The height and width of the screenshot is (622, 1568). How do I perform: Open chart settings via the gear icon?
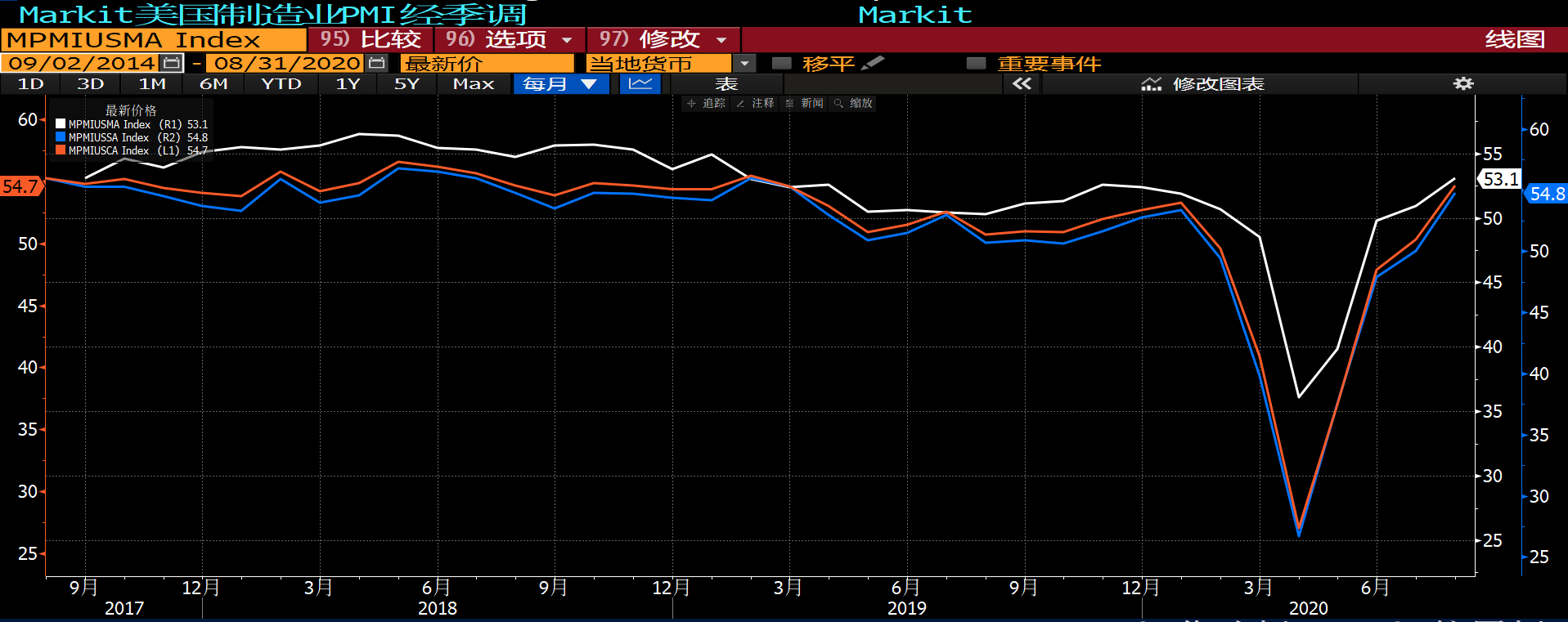pyautogui.click(x=1463, y=83)
